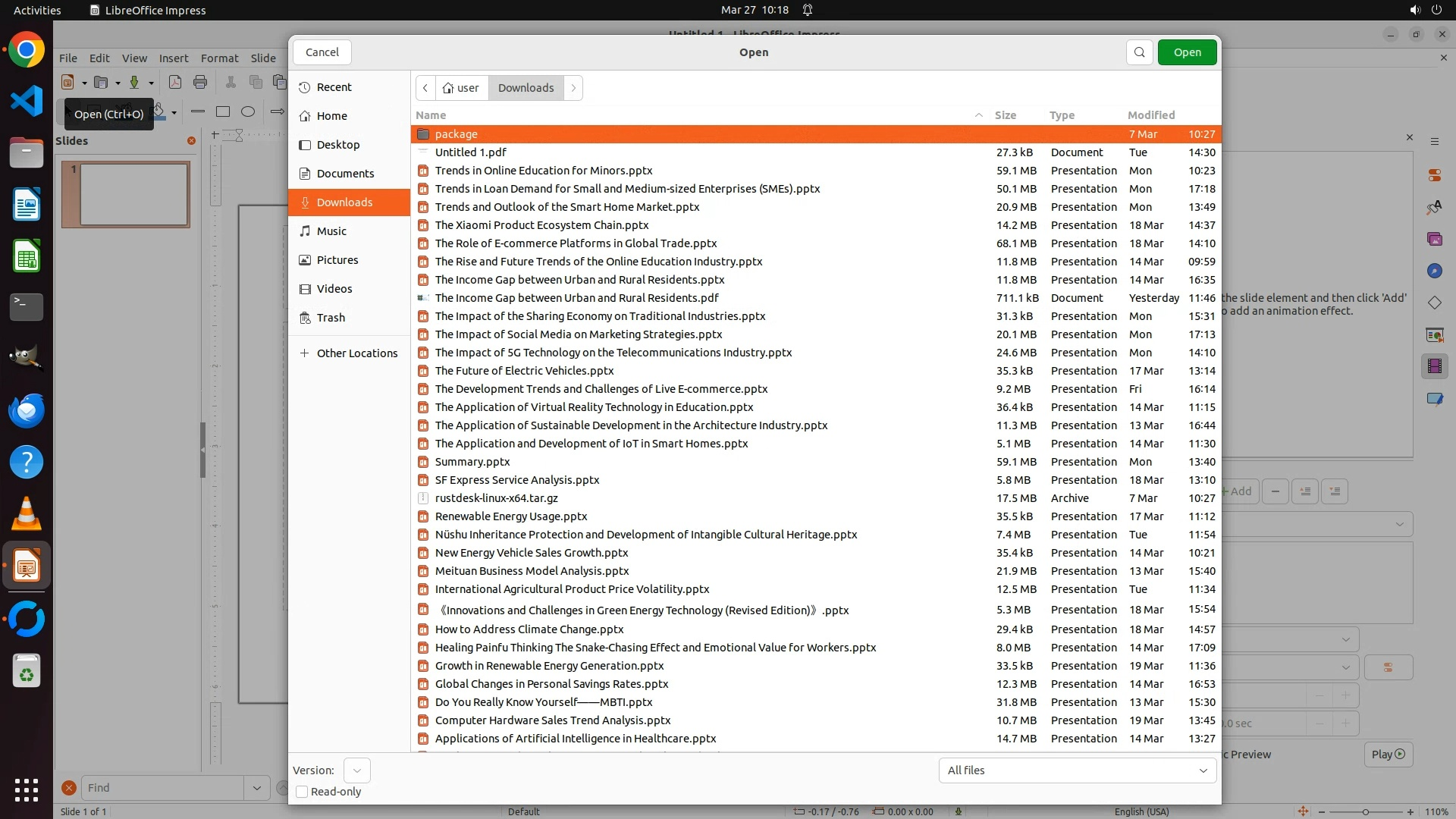Image resolution: width=1456 pixels, height=819 pixels.
Task: Select the Rectangle shape tool
Action: [x=223, y=112]
